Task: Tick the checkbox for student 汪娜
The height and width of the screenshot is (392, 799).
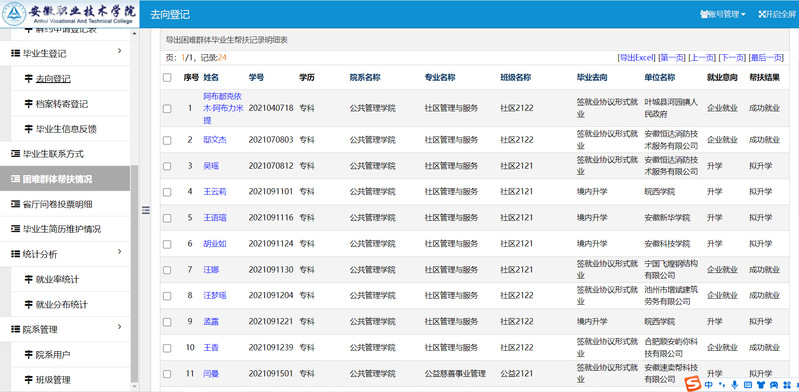Action: coord(167,270)
